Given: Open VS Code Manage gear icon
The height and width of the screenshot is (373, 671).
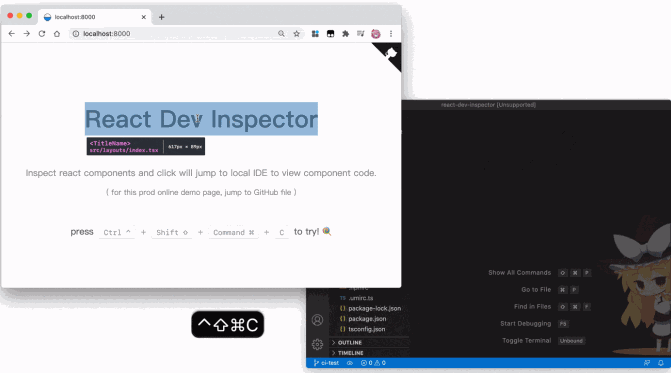Looking at the screenshot, I should coord(318,344).
